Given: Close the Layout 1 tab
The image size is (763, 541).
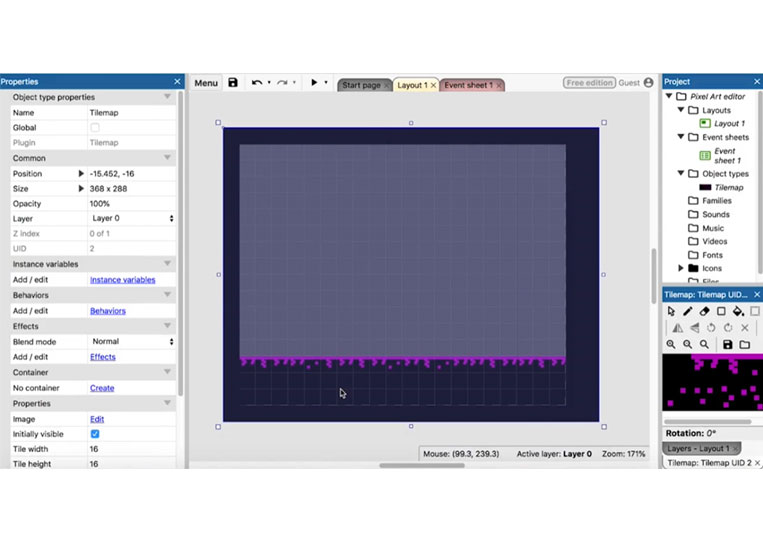Looking at the screenshot, I should pyautogui.click(x=433, y=85).
